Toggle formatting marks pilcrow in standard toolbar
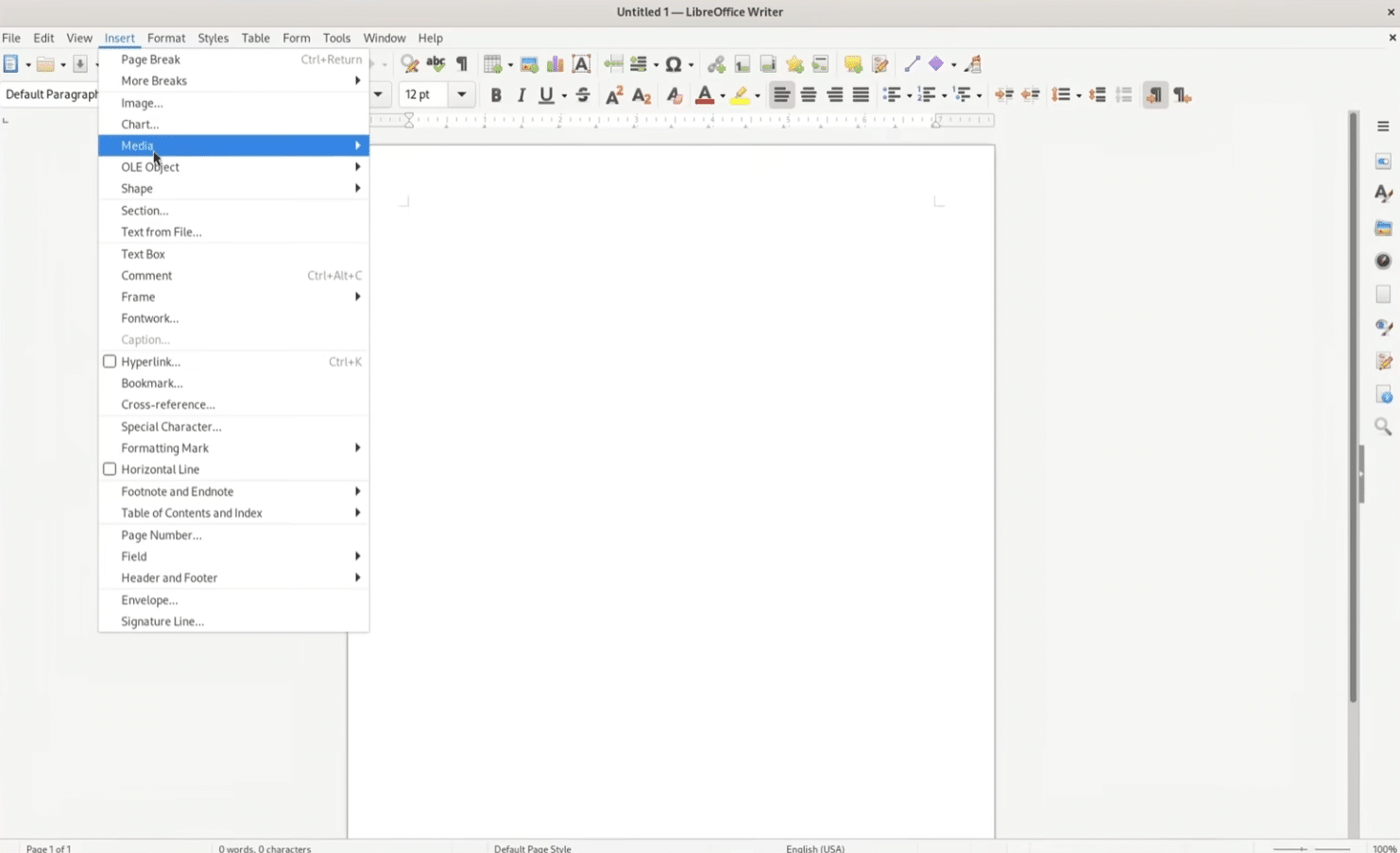1400x853 pixels. pyautogui.click(x=462, y=64)
